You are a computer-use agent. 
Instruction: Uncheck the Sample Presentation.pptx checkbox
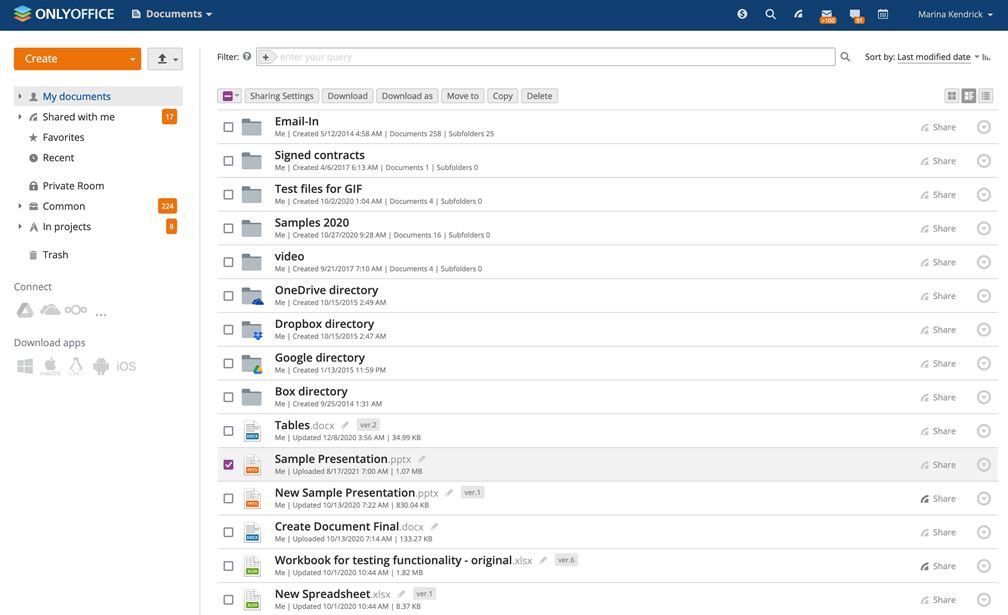(x=228, y=465)
